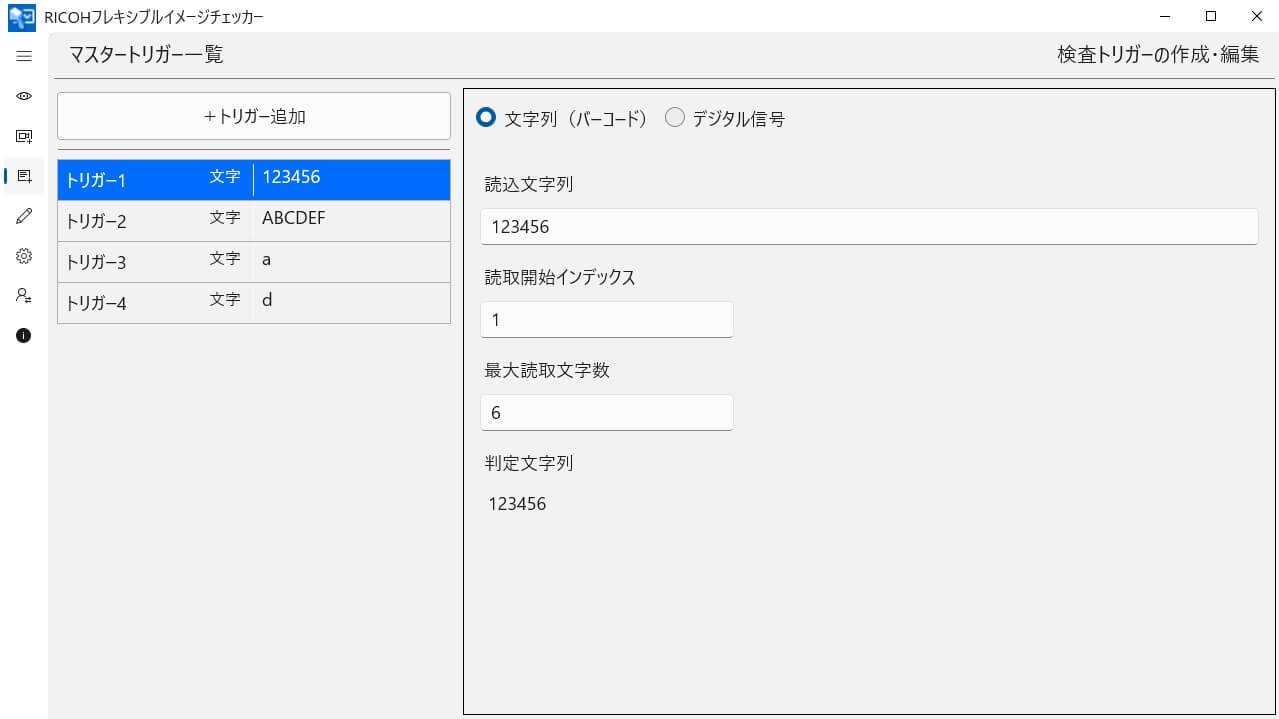The width and height of the screenshot is (1279, 719).
Task: Select トリガー2 with value ABCDEF
Action: [x=254, y=221]
